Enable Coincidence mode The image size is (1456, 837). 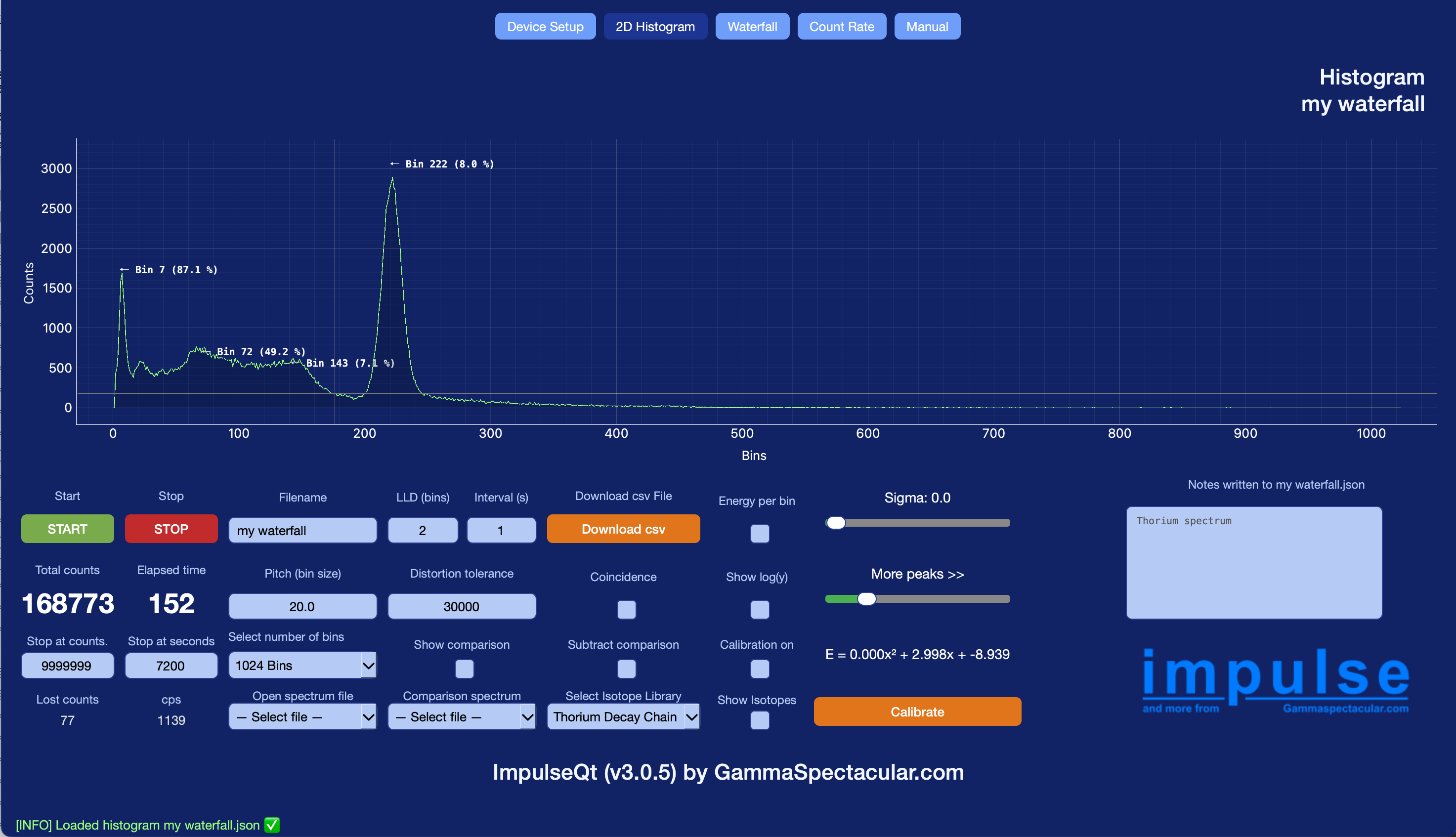[x=626, y=610]
